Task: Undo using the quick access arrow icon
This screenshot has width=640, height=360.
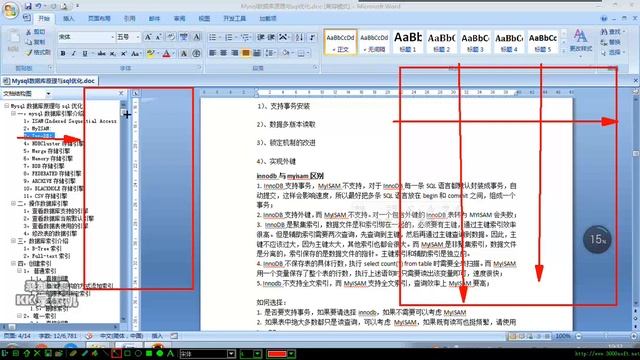Action: (x=39, y=6)
